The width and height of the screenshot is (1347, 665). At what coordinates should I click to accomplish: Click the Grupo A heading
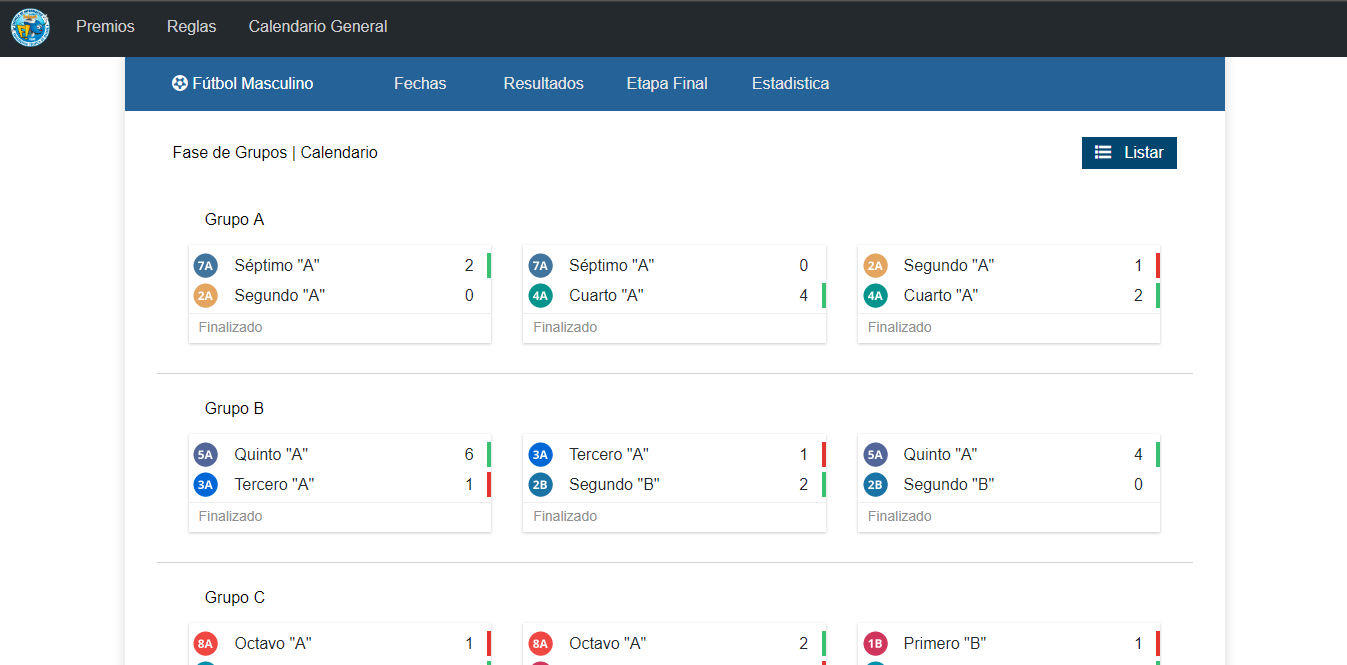pos(235,220)
